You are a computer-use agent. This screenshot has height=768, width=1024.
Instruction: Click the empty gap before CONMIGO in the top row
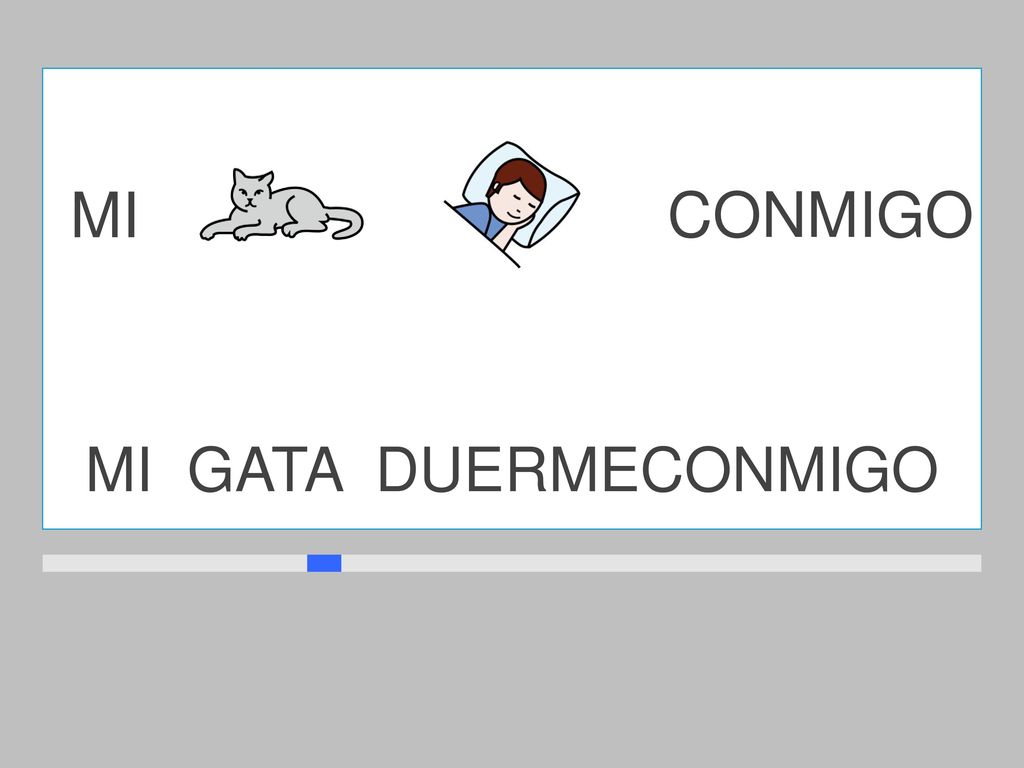tap(624, 215)
